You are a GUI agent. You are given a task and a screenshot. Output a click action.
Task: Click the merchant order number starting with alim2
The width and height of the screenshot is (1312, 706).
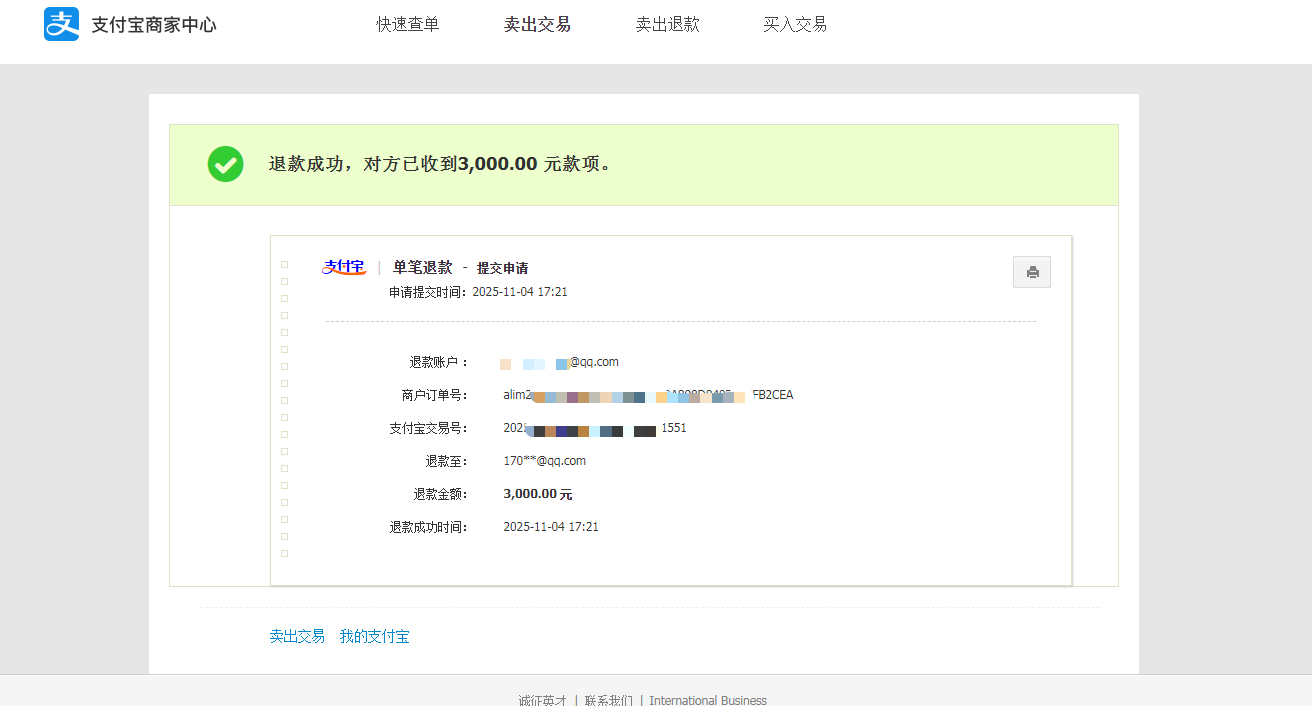pos(648,394)
